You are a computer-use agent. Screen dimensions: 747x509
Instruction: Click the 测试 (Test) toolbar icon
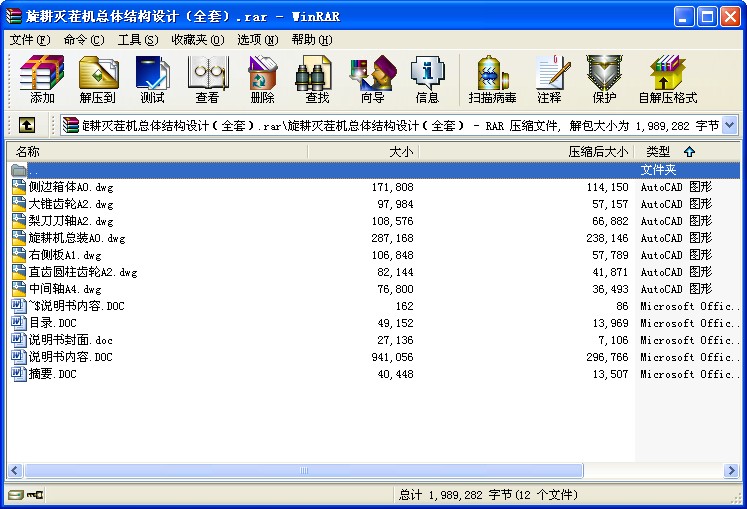[152, 79]
